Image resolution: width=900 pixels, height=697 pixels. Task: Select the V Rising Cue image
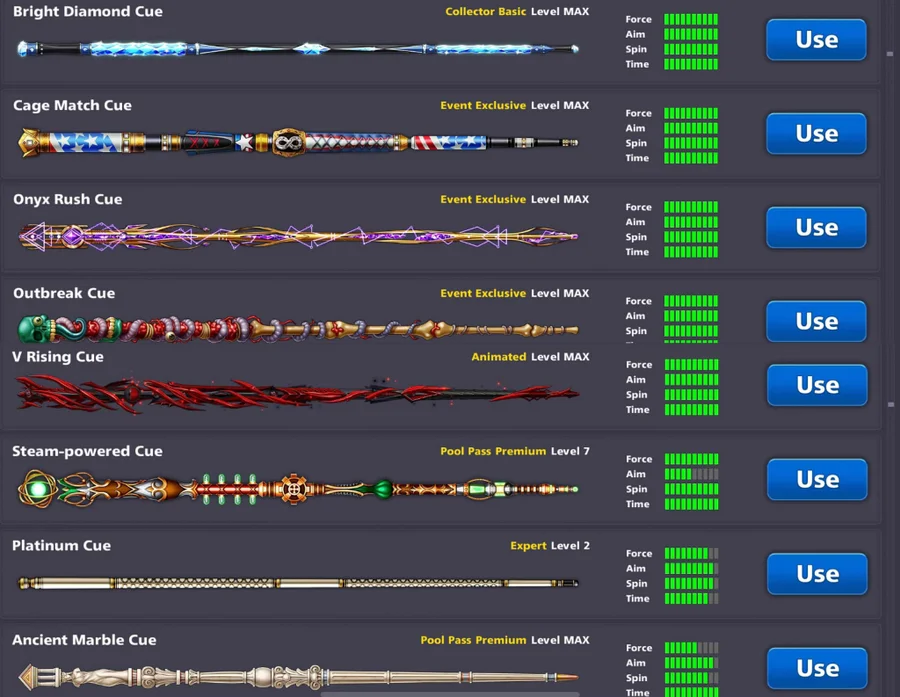(x=298, y=394)
